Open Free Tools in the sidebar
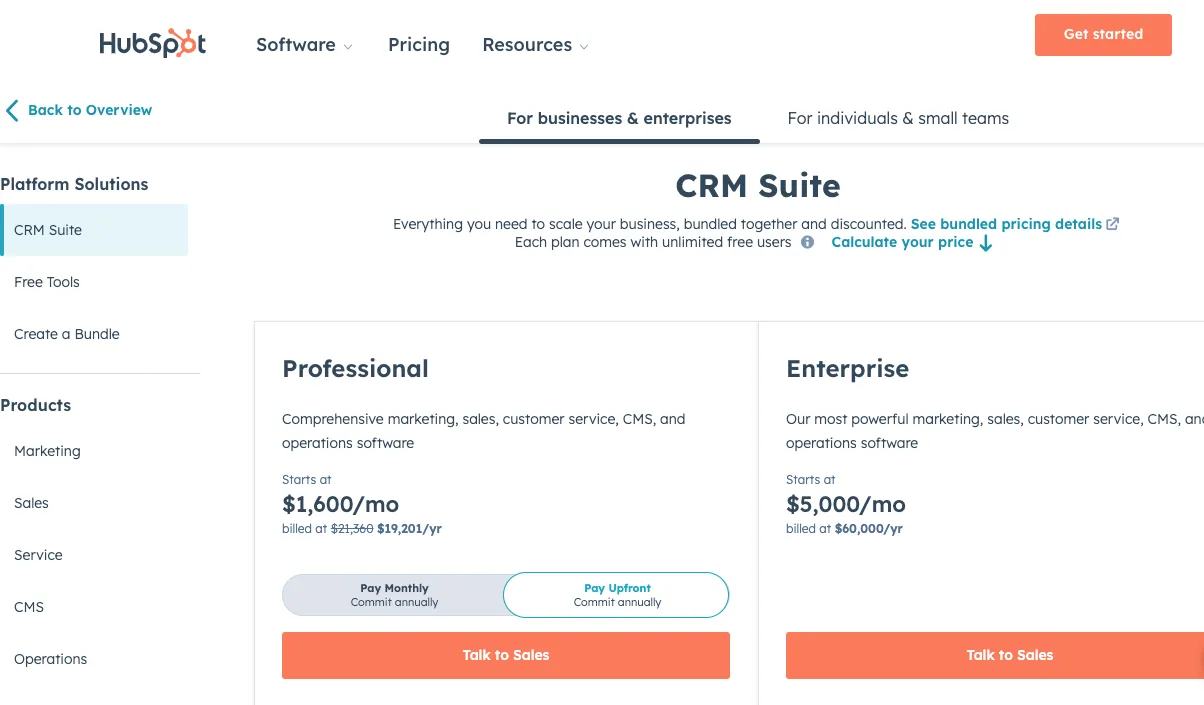1204x705 pixels. [47, 282]
